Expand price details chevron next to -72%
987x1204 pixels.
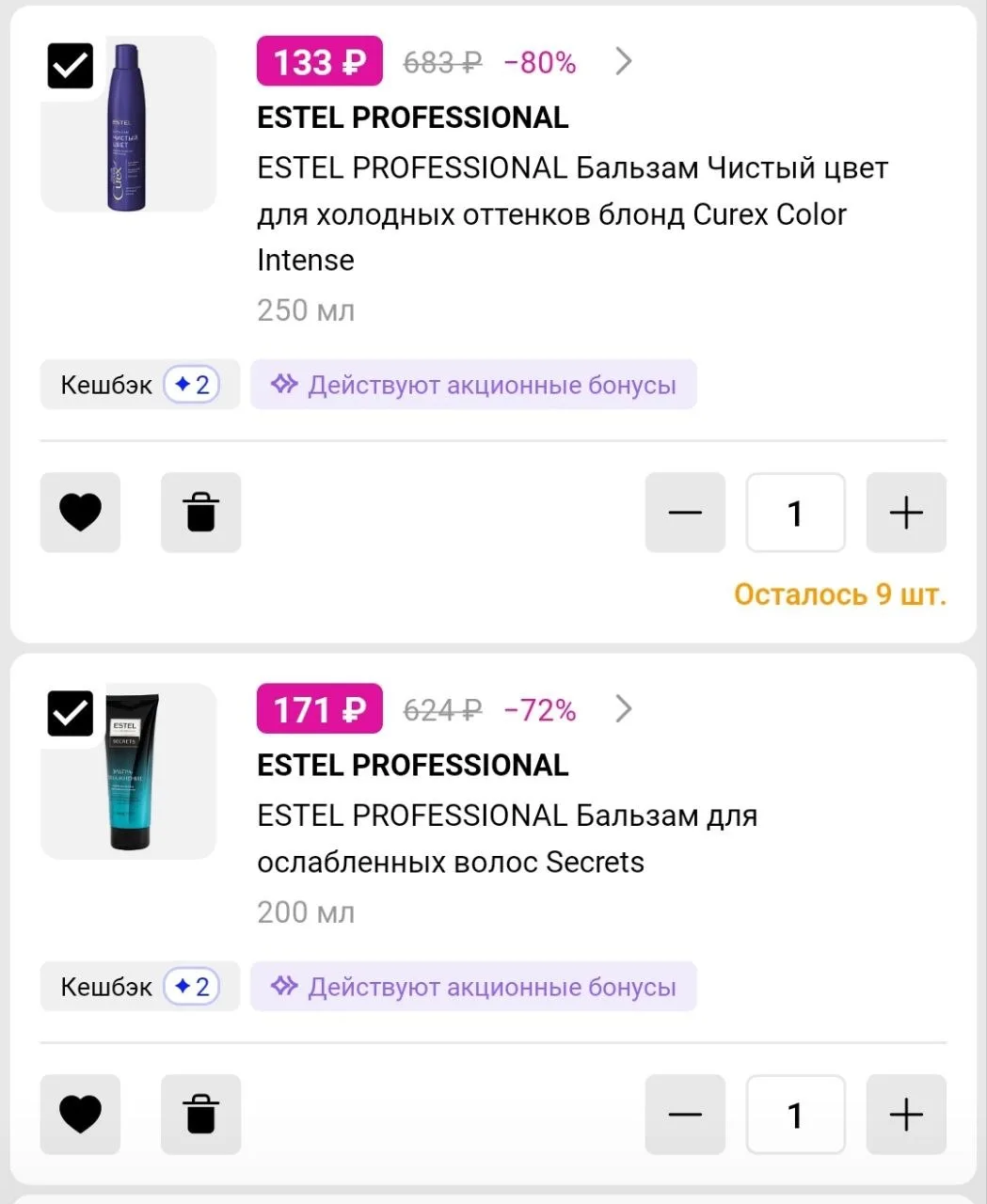coord(623,709)
